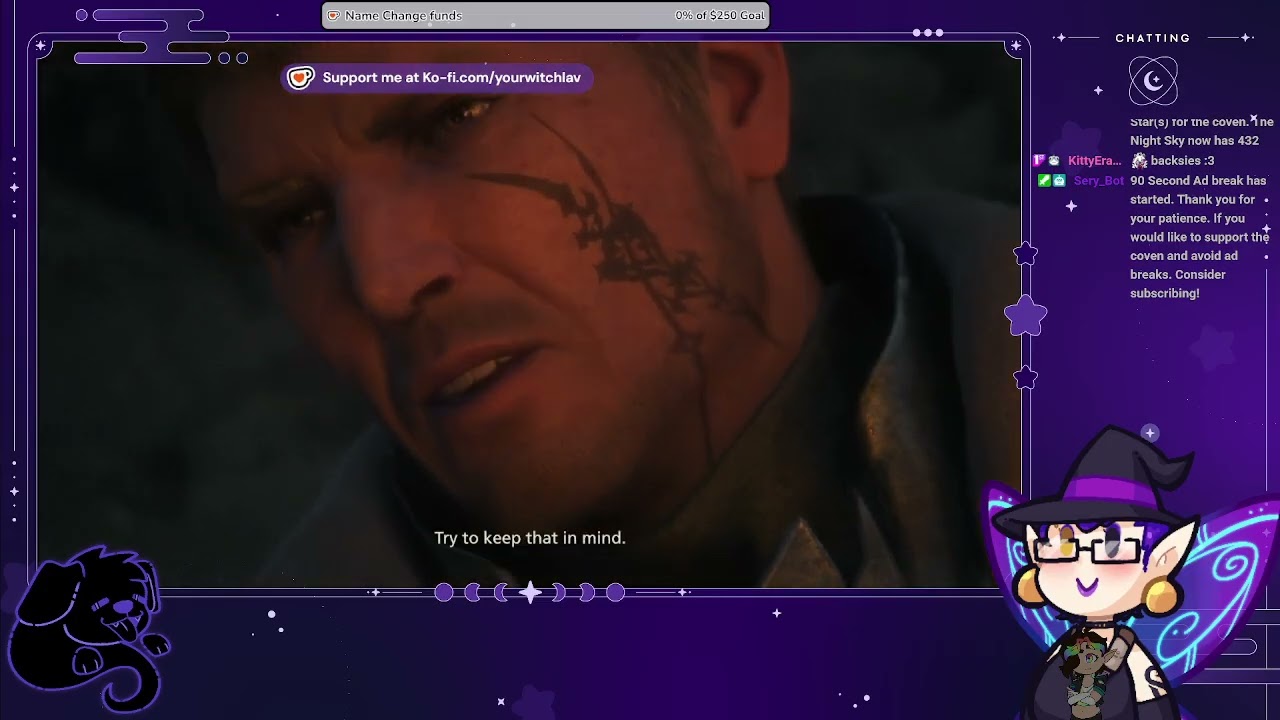Click the crescent moon chat emblem

click(1153, 81)
